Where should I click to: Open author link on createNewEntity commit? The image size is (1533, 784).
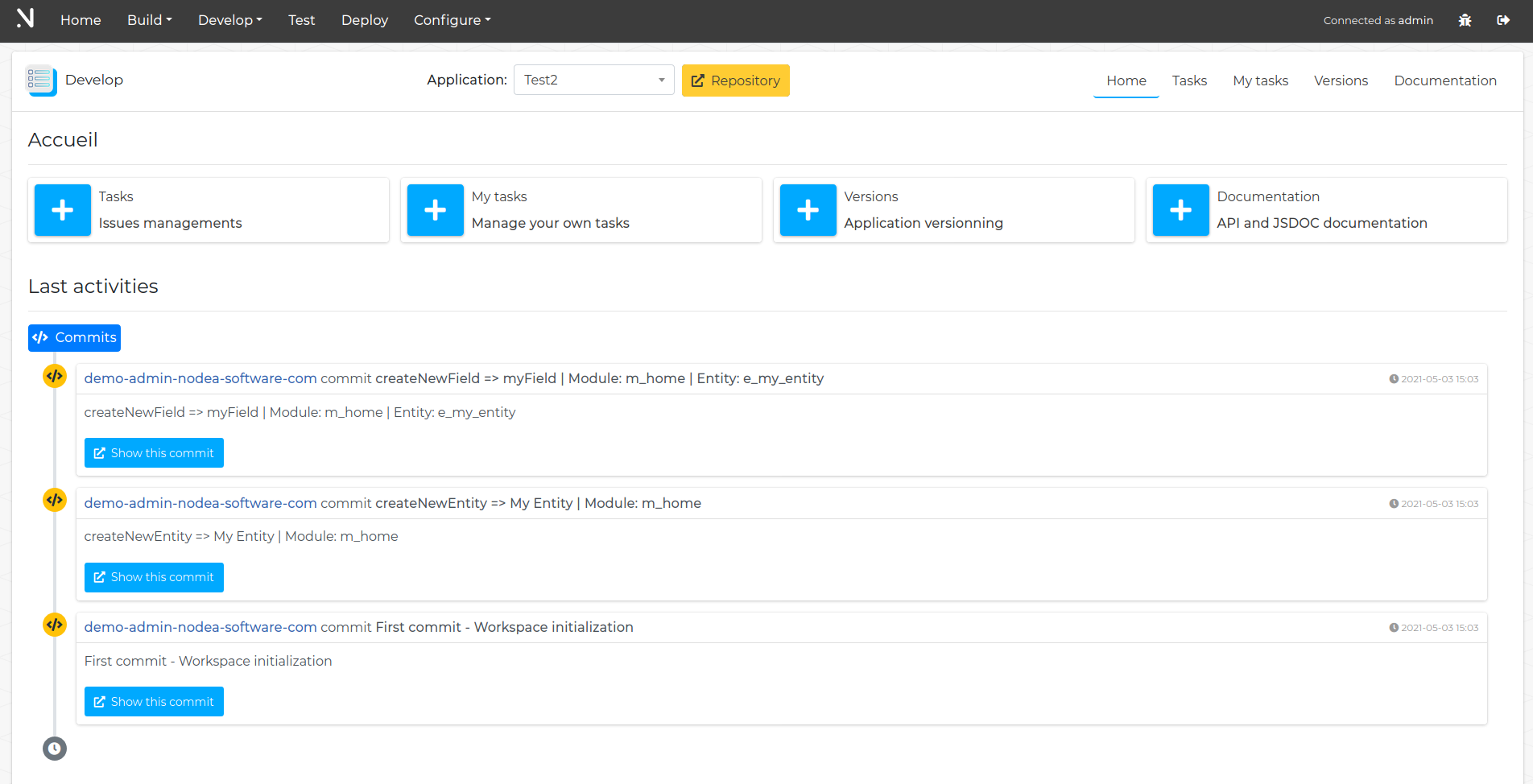click(200, 503)
